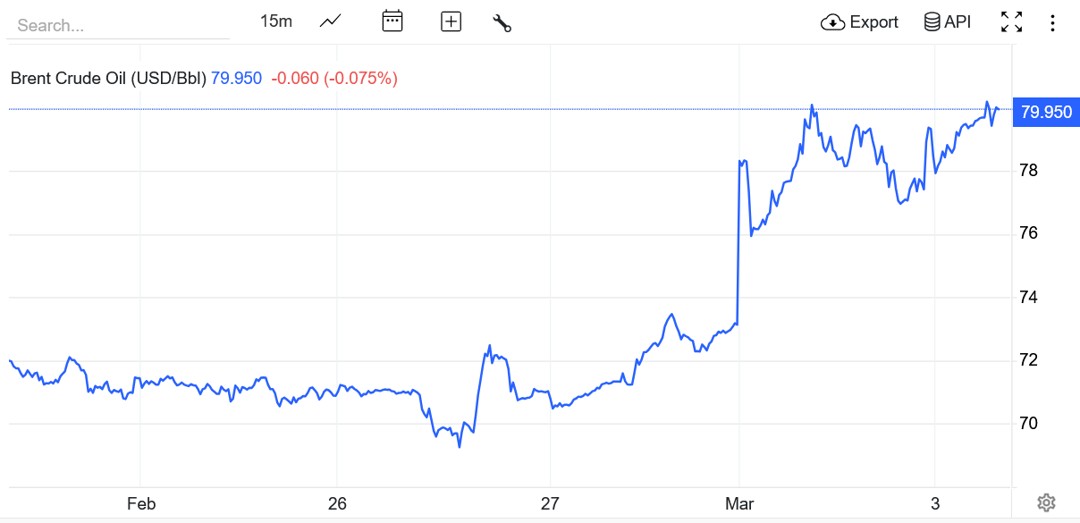Viewport: 1080px width, 523px height.
Task: Click the 79.950 current price tag
Action: [x=1043, y=112]
